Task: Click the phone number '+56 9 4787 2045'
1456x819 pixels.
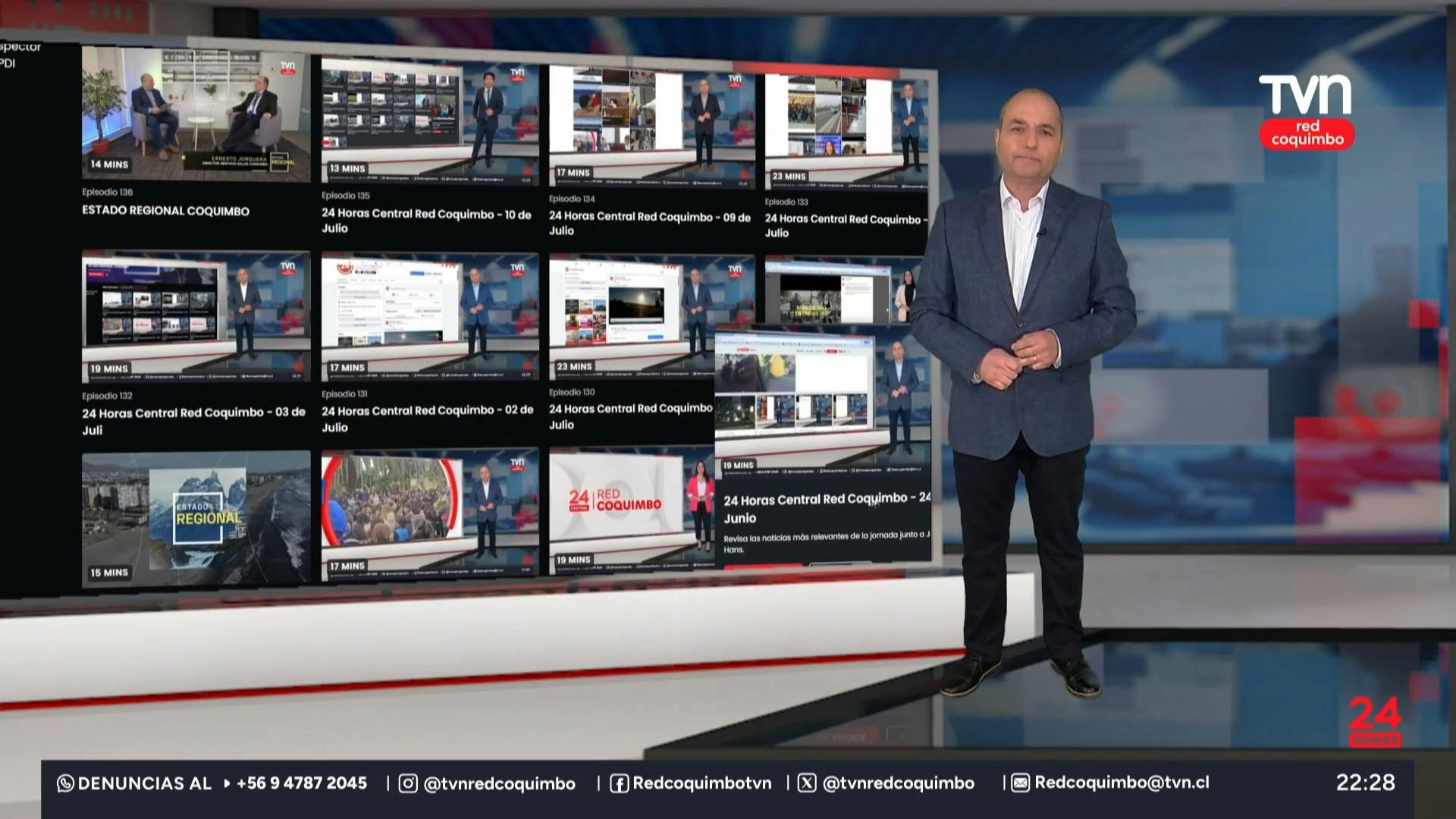Action: tap(302, 783)
